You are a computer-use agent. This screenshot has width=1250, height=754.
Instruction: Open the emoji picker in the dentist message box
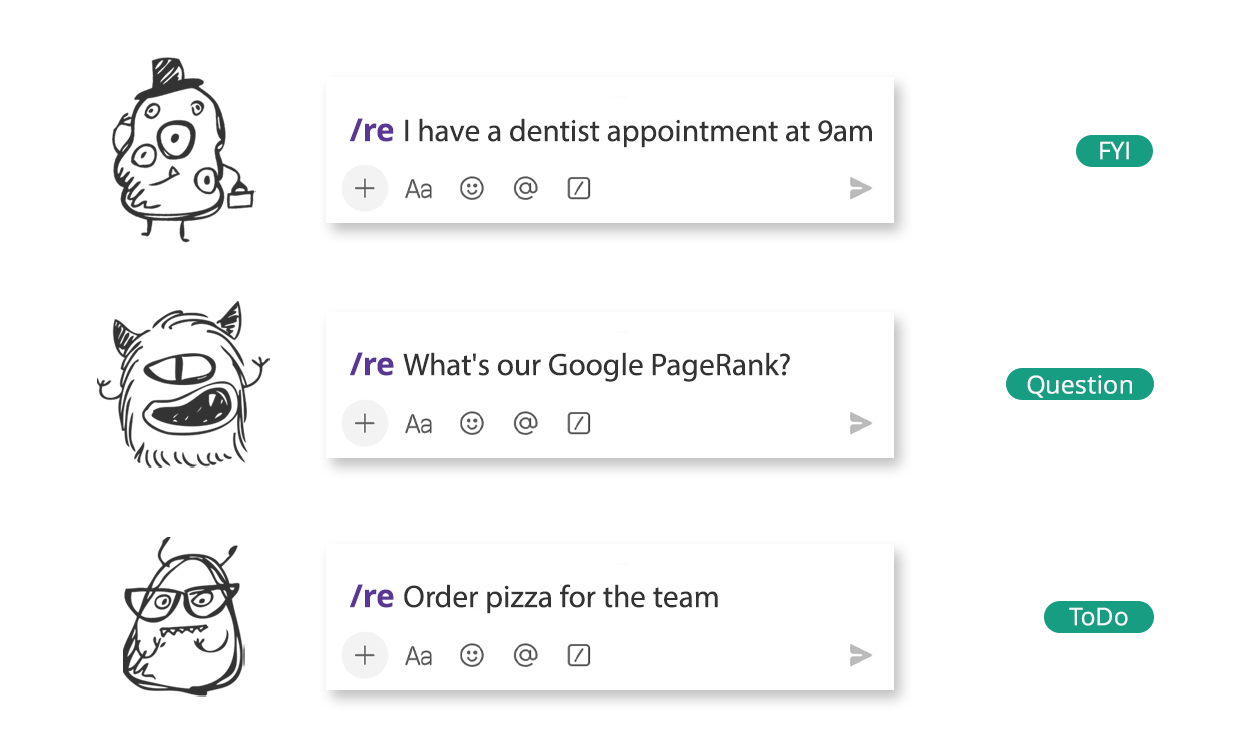coord(472,188)
